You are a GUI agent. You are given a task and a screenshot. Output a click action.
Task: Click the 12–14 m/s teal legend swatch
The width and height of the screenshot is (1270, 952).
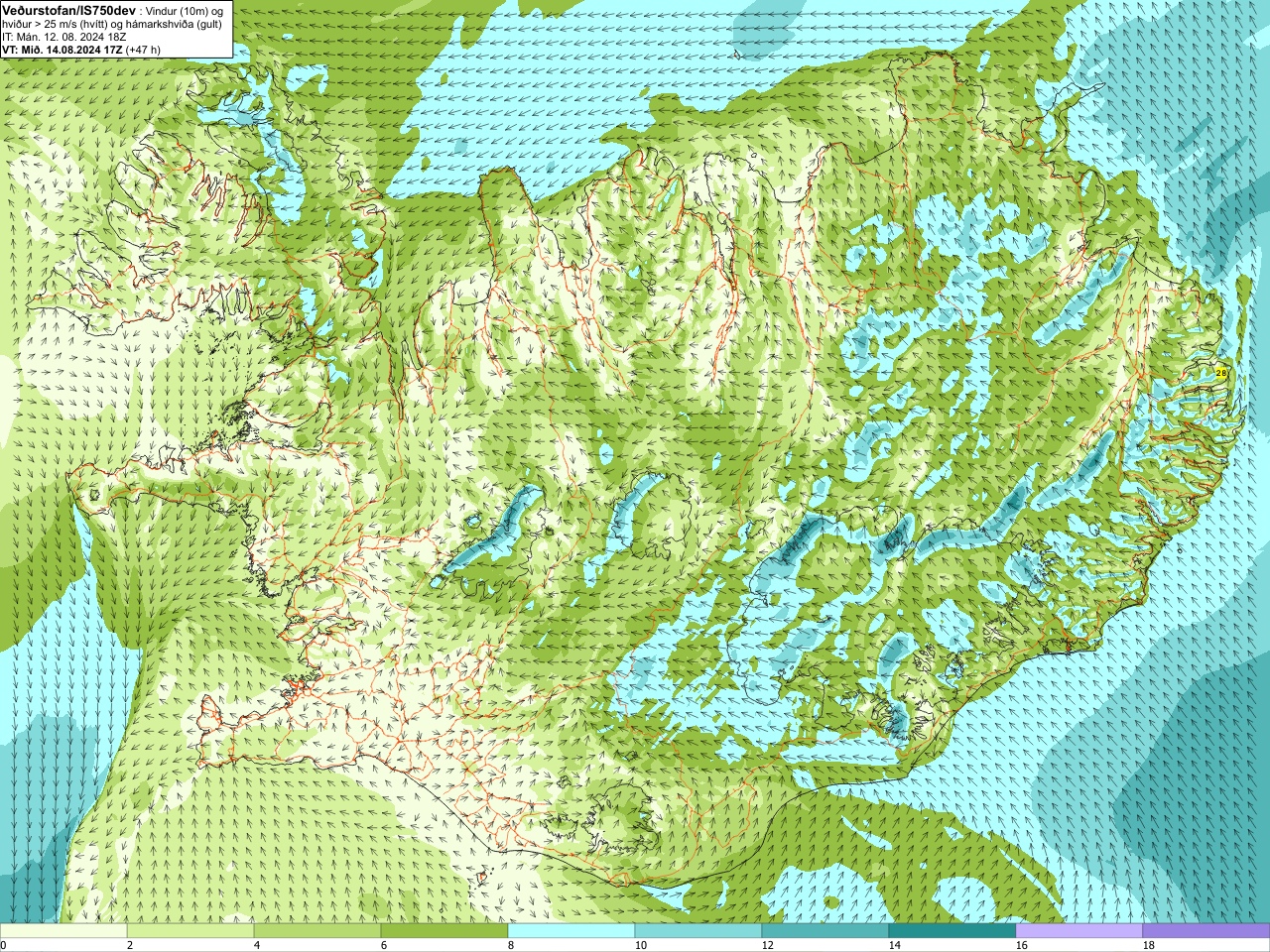825,931
